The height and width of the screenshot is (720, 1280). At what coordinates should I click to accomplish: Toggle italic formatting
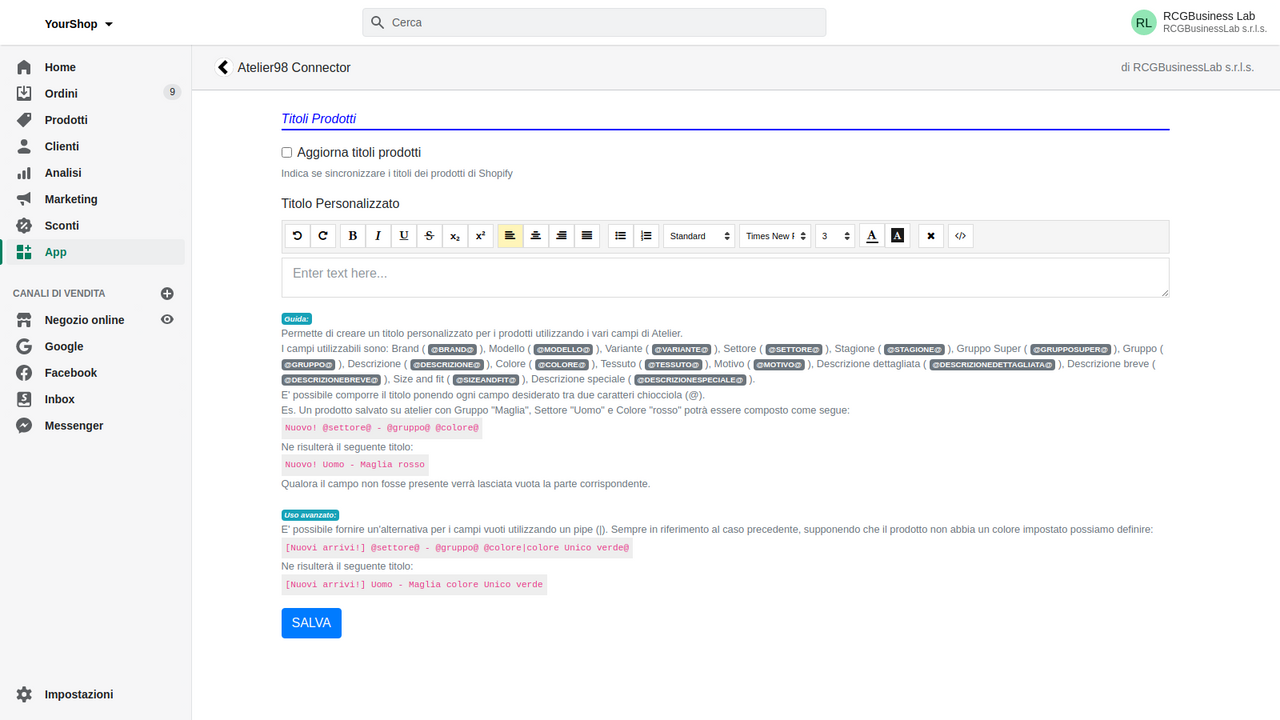click(378, 236)
